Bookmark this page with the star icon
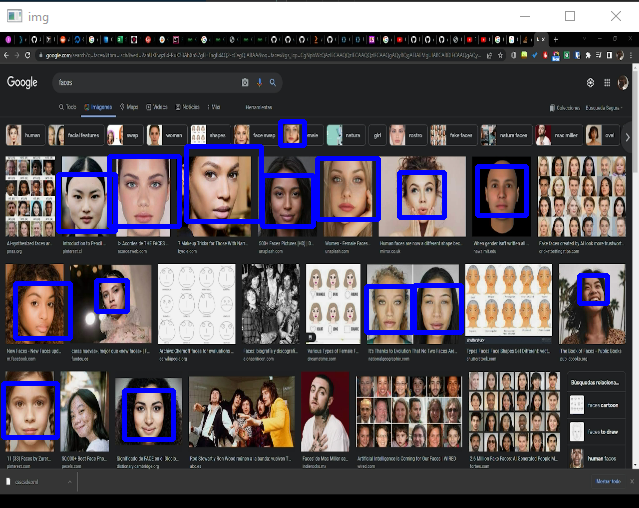 (500, 55)
